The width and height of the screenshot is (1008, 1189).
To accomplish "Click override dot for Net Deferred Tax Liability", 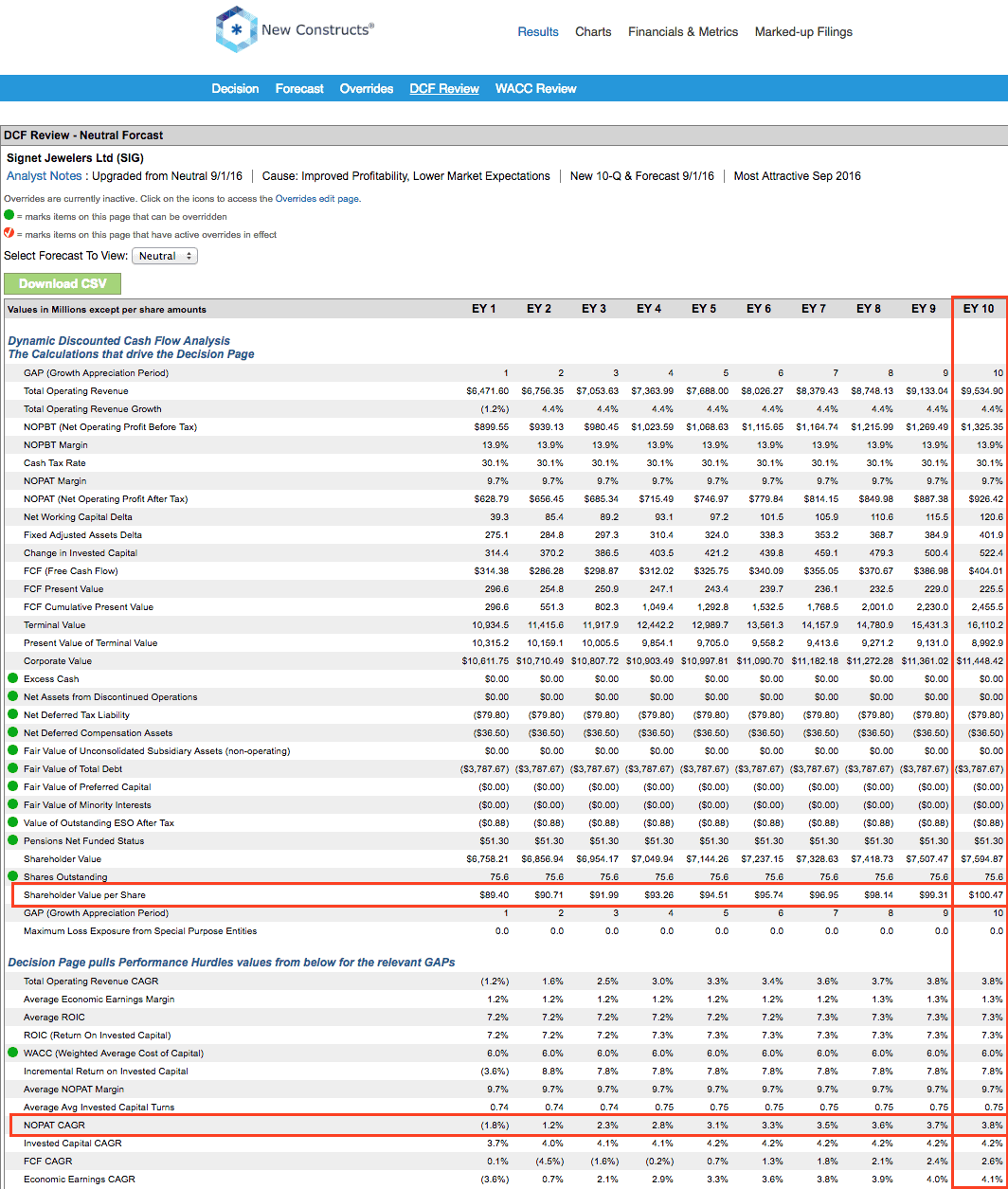I will pyautogui.click(x=12, y=714).
